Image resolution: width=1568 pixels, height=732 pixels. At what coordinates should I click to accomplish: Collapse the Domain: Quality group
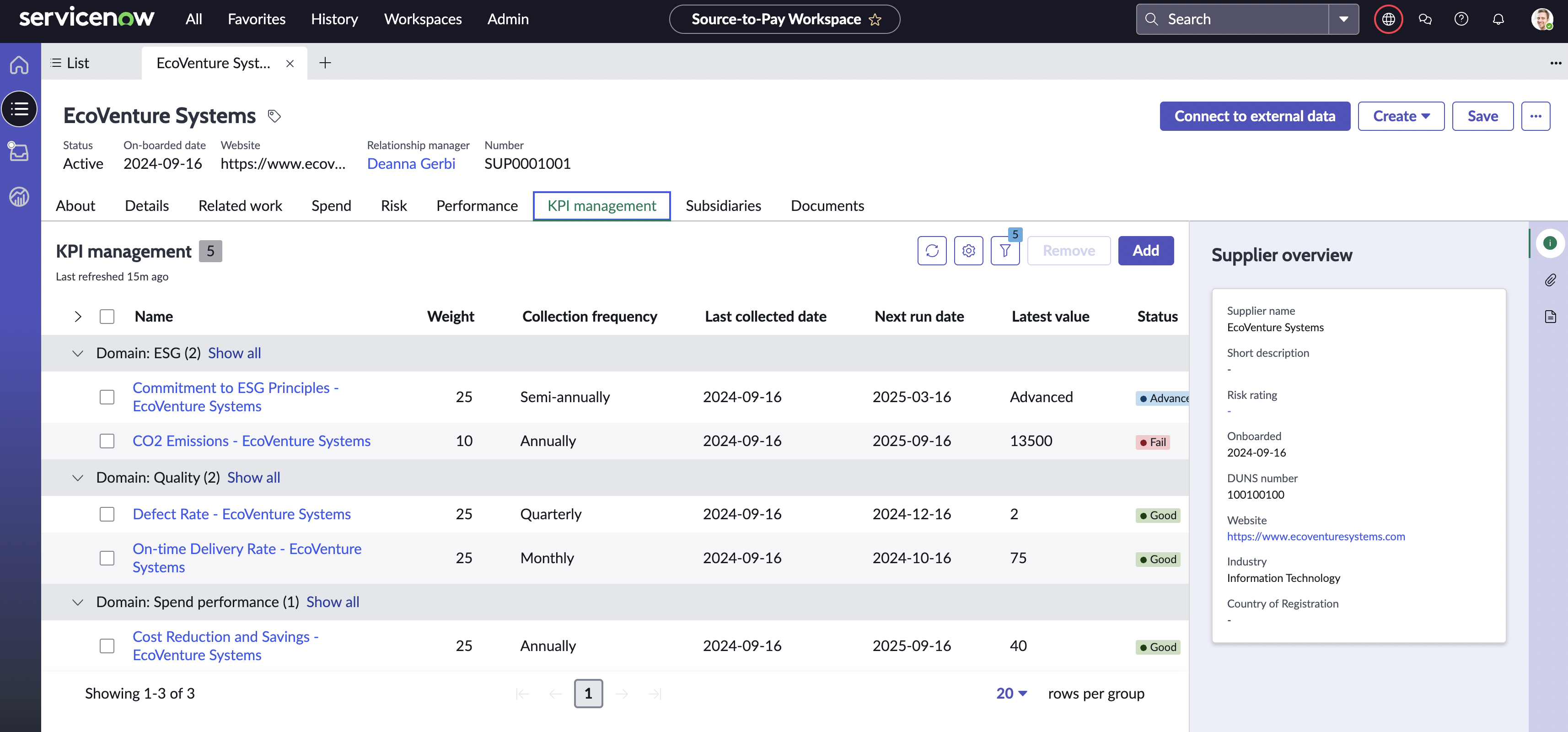tap(77, 478)
